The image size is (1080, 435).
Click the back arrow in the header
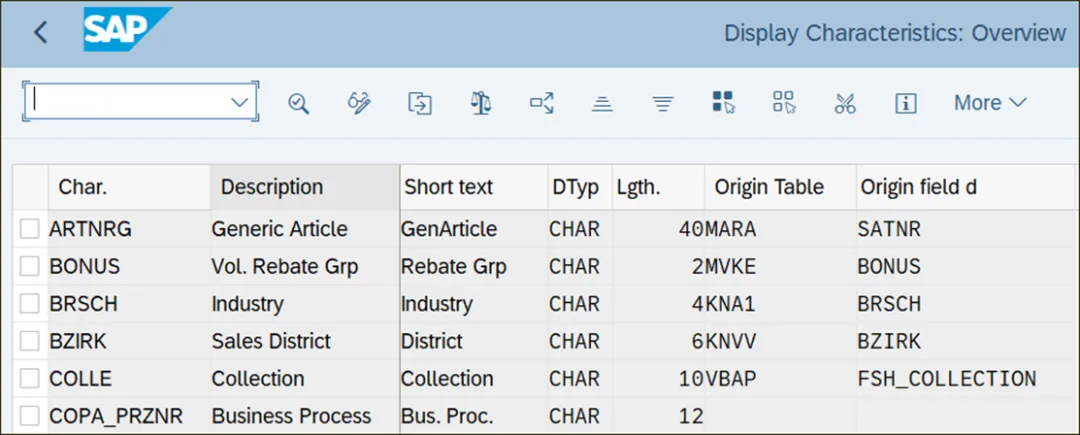coord(41,32)
